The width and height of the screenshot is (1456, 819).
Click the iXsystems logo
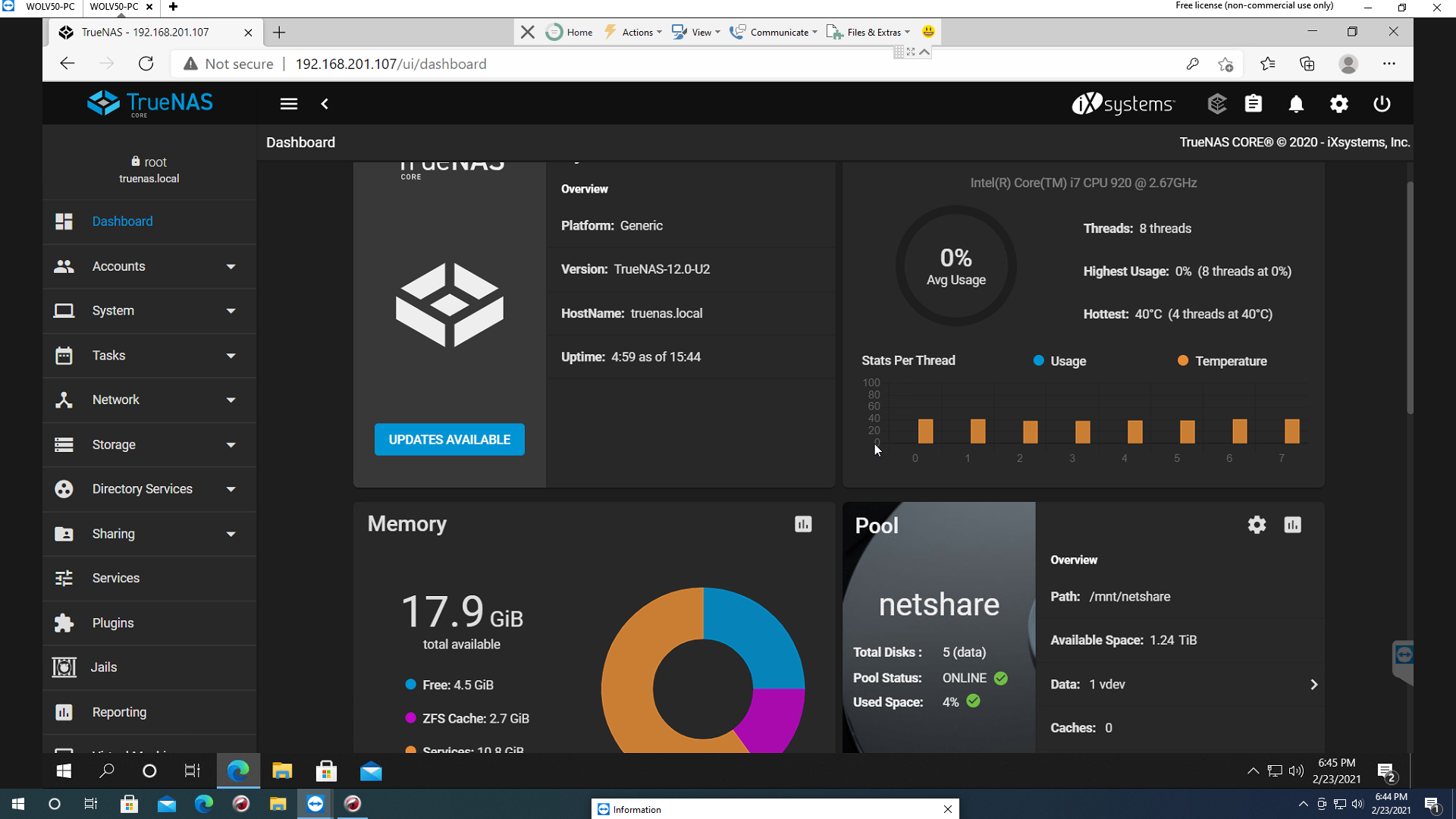pos(1122,104)
